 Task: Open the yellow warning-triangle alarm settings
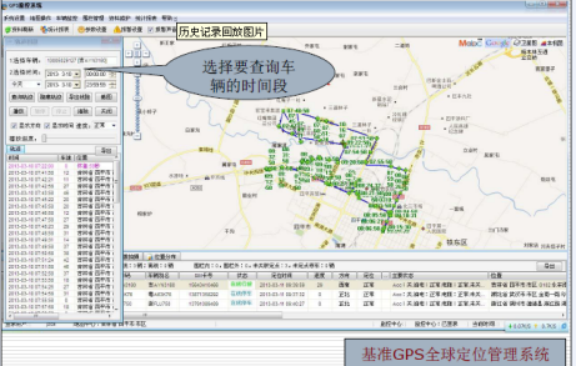click(x=117, y=29)
